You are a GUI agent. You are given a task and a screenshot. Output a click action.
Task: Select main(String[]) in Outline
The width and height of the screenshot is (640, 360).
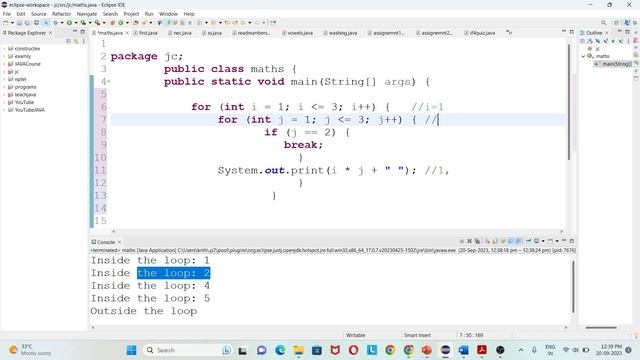(613, 64)
